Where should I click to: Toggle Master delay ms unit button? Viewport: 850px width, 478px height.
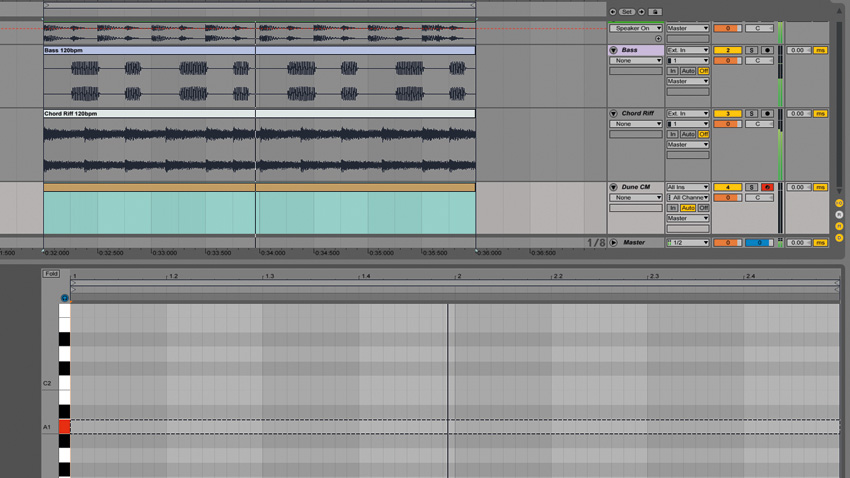820,243
